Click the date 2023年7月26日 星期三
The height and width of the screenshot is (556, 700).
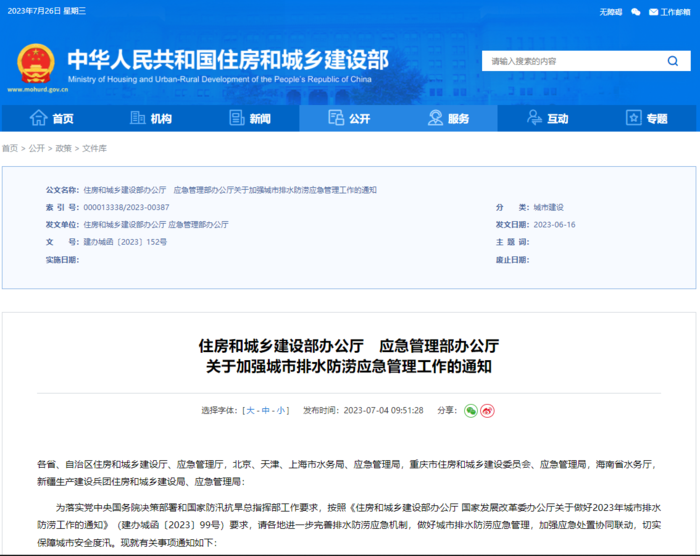click(x=46, y=11)
